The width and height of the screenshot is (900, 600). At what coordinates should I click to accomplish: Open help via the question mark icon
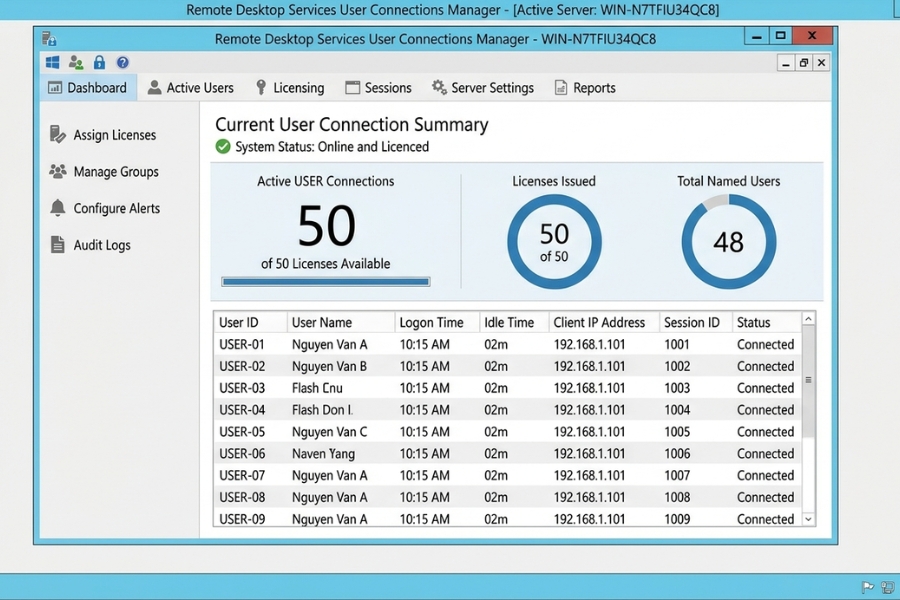click(122, 62)
